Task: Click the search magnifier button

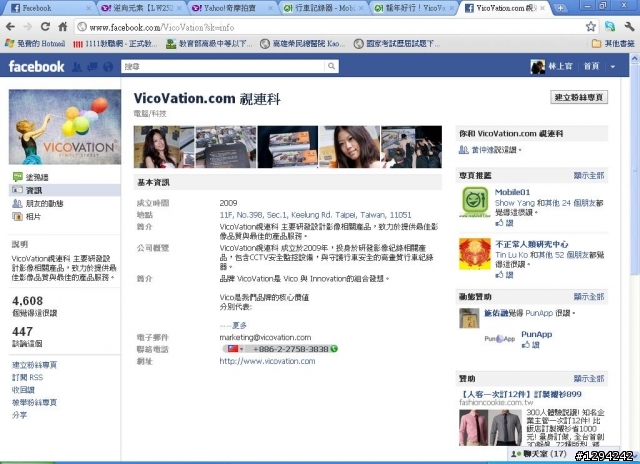Action: tap(331, 66)
